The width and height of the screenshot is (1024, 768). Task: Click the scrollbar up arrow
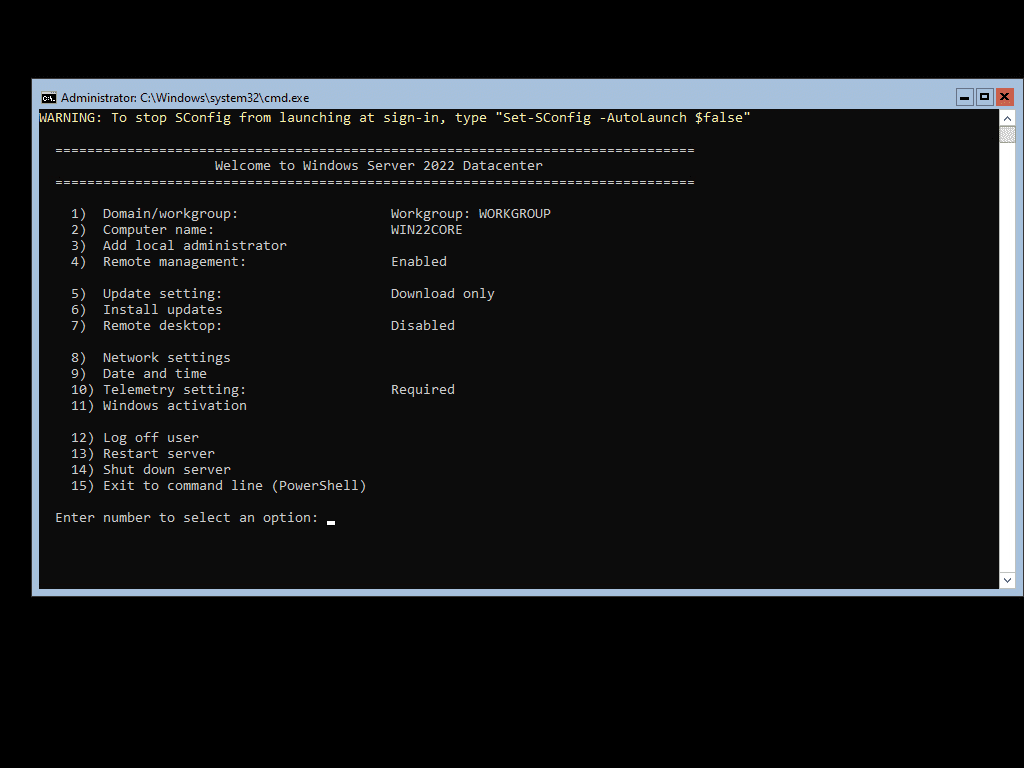1008,116
